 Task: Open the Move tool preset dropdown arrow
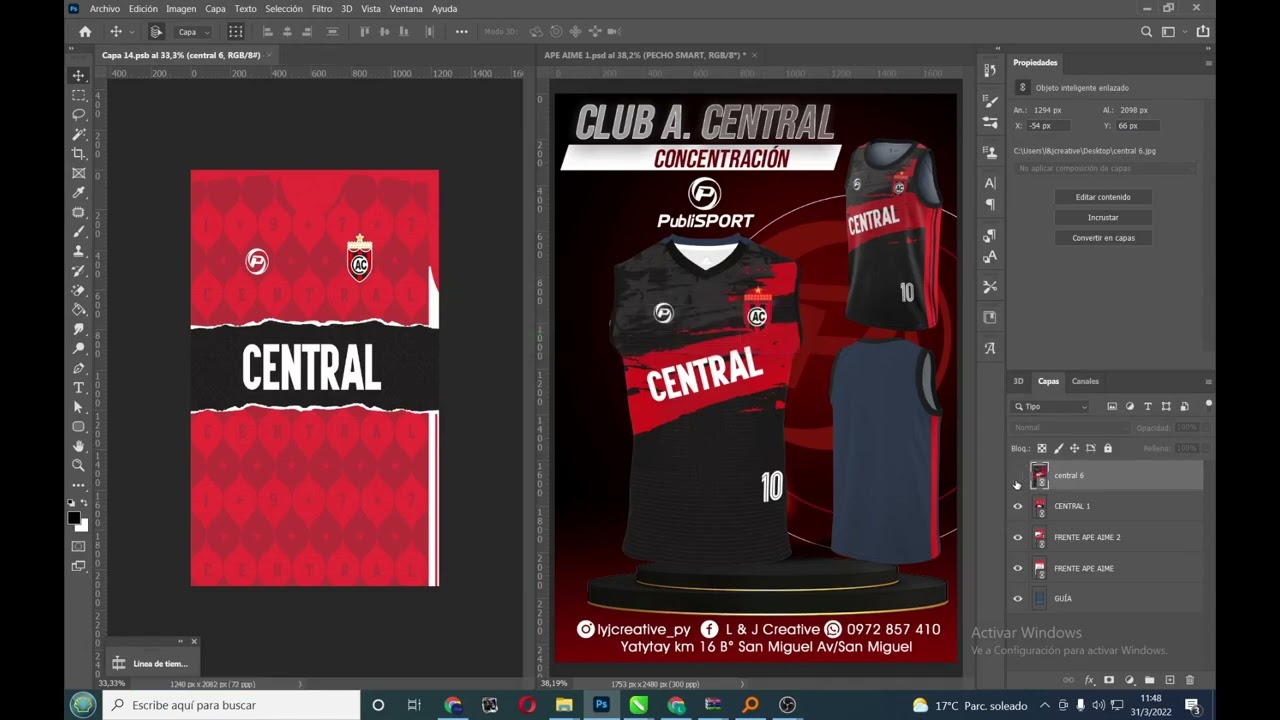pyautogui.click(x=131, y=32)
